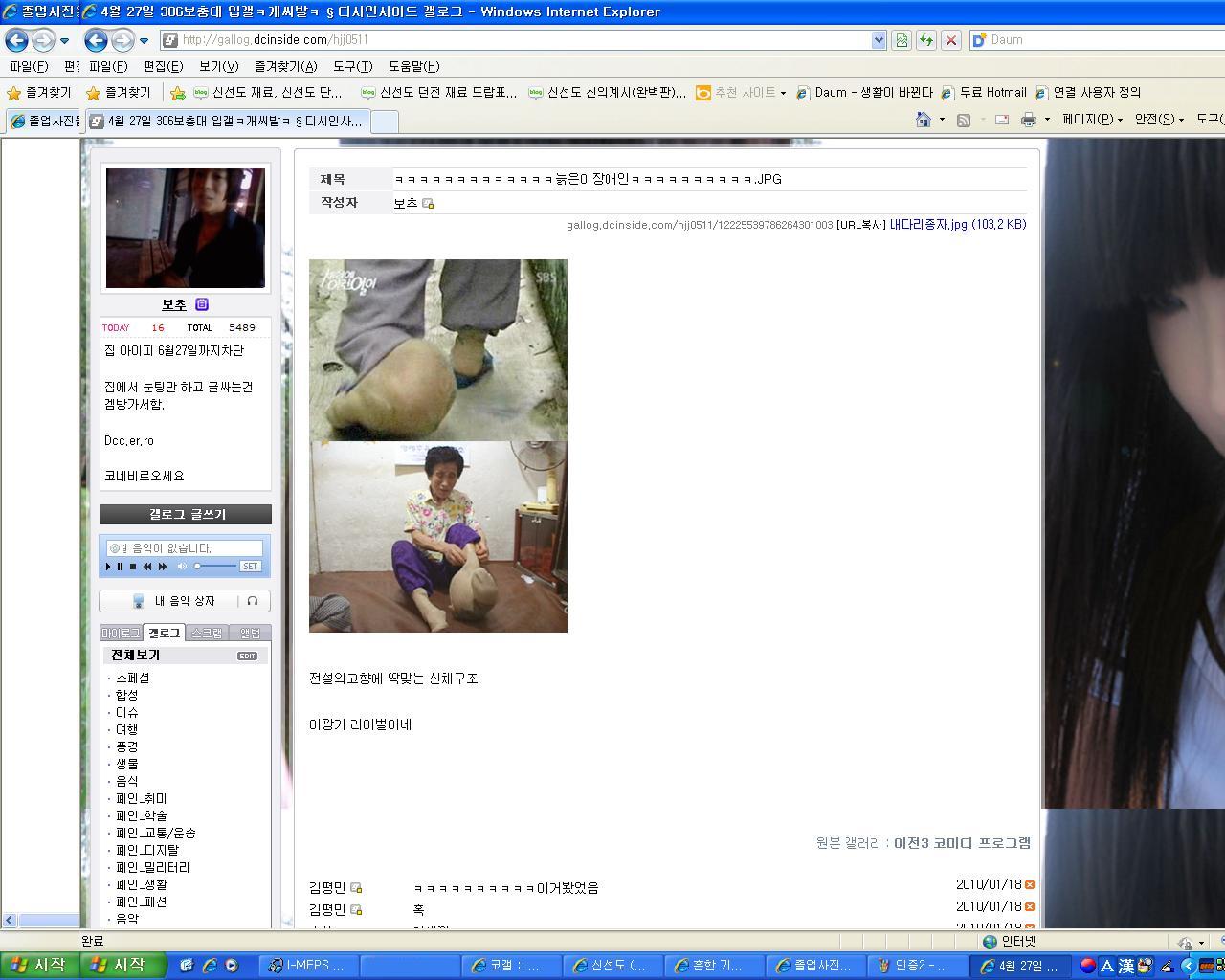Open the 안전(S) dropdown menu
This screenshot has width=1225, height=980.
point(1159,120)
